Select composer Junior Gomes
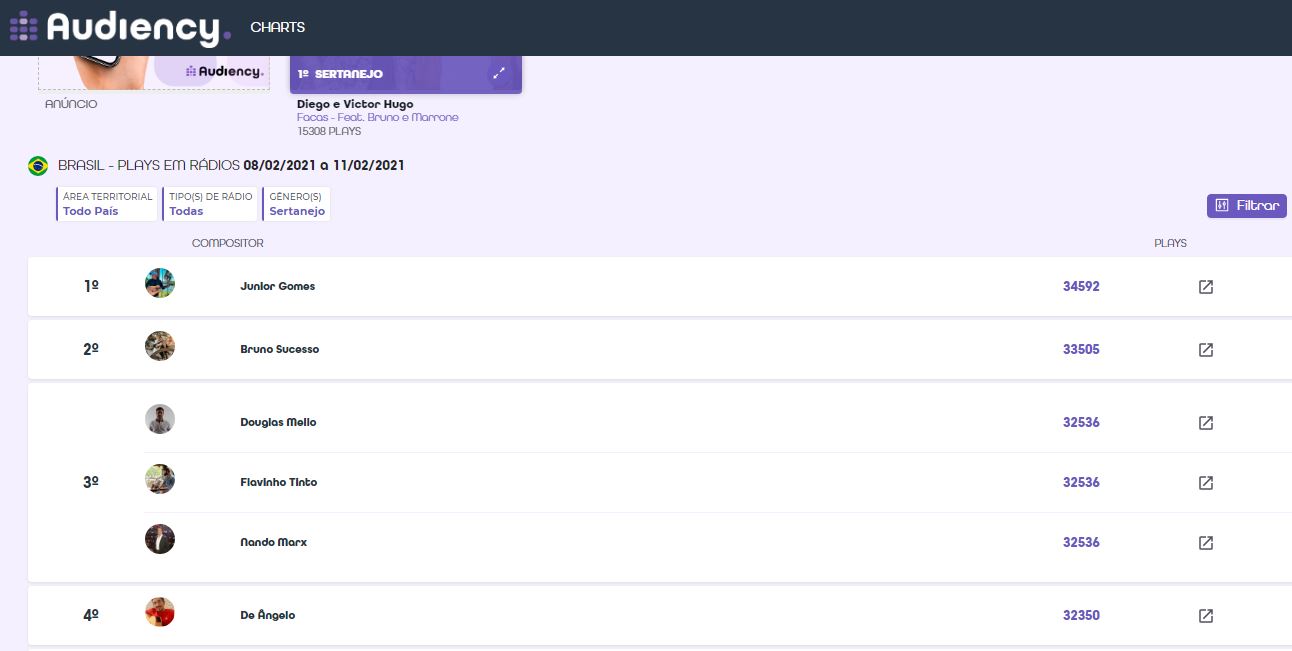The image size is (1292, 651). coord(278,286)
